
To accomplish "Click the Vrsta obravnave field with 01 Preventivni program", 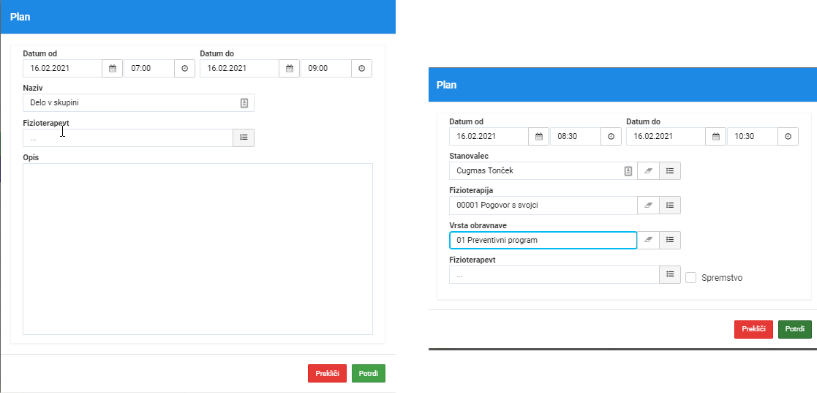I will (543, 240).
